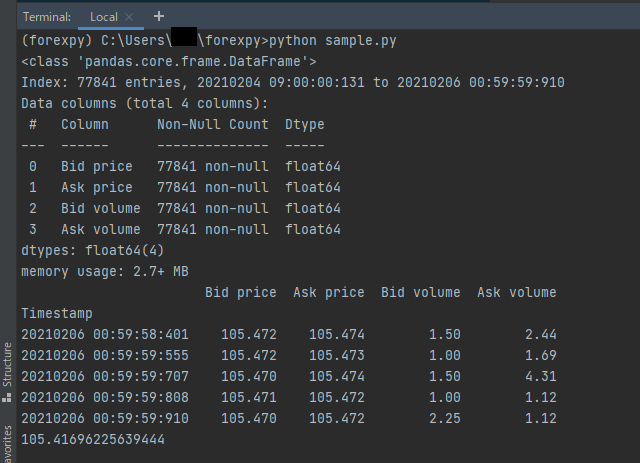Click the final output 105.41696225639444

92,439
